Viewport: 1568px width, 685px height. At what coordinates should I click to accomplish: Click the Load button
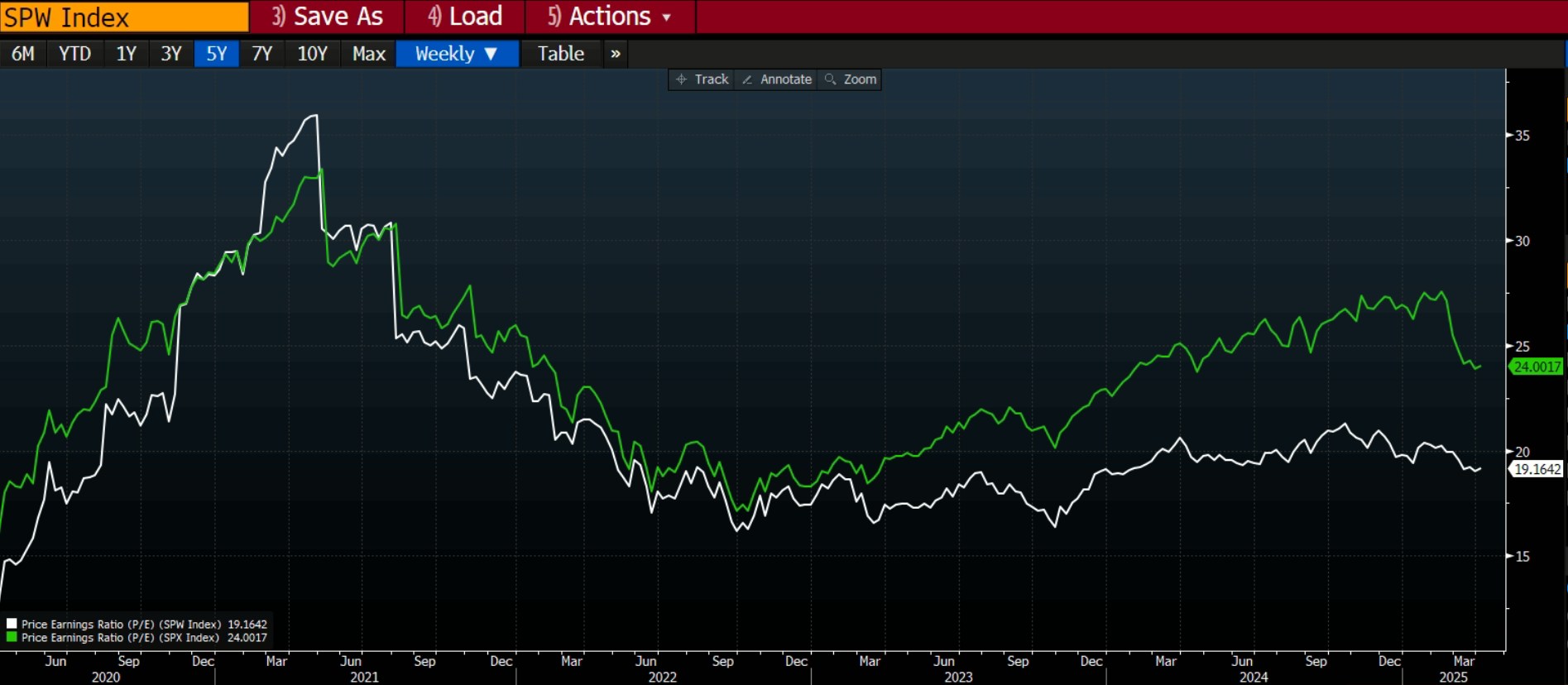(x=465, y=17)
